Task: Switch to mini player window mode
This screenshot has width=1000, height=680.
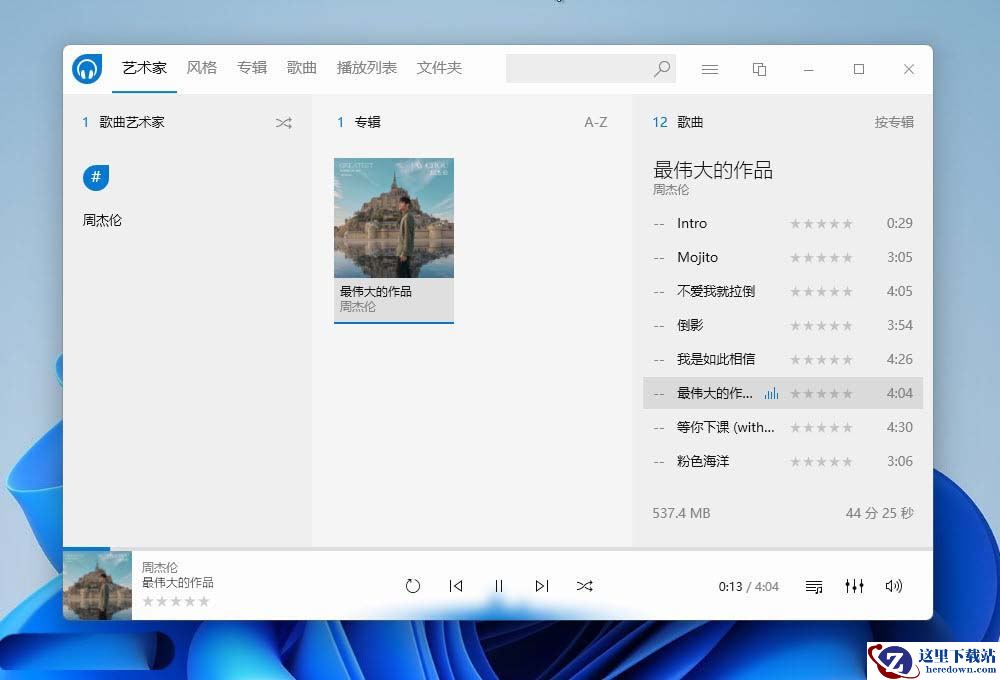Action: click(759, 69)
